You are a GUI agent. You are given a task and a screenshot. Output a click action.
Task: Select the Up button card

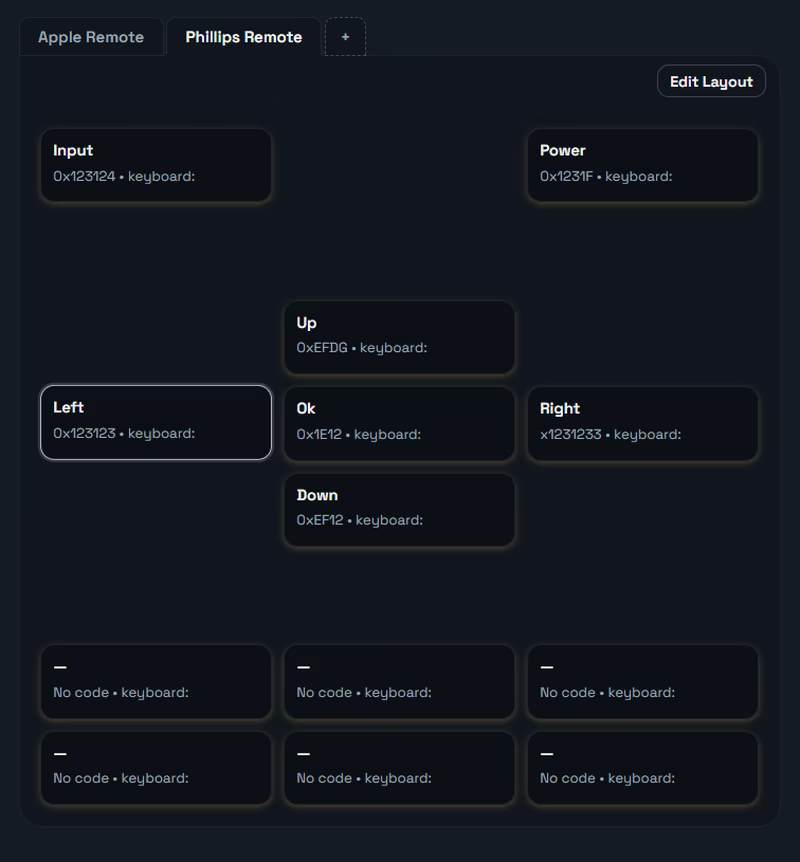click(x=399, y=337)
